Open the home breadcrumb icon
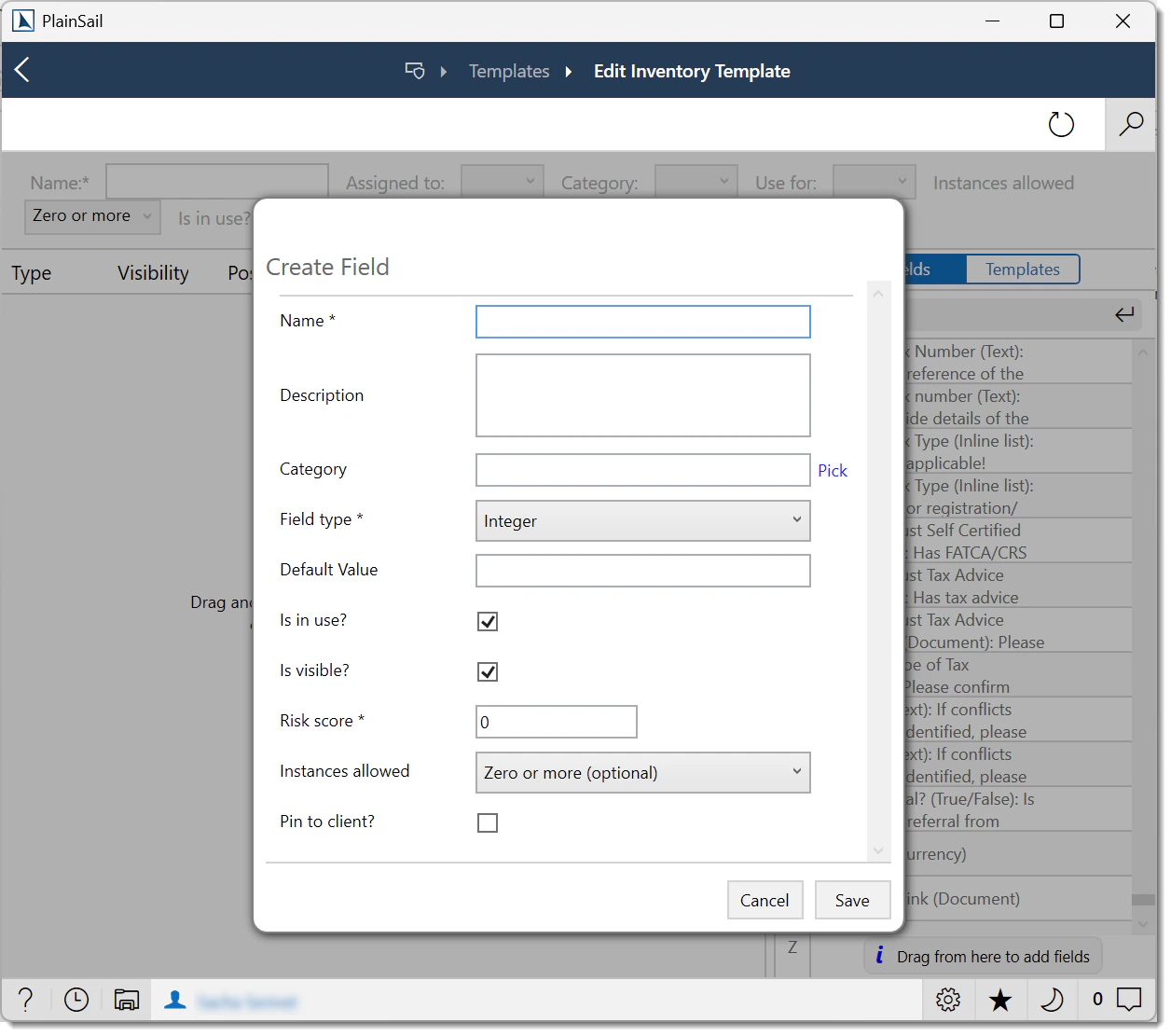Image resolution: width=1171 pixels, height=1036 pixels. point(415,71)
